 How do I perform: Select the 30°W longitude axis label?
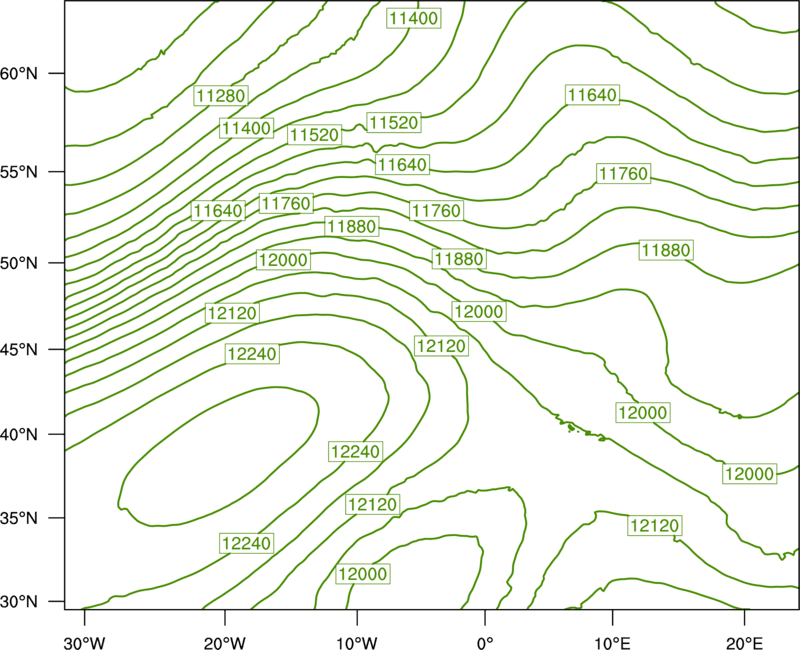tap(84, 643)
